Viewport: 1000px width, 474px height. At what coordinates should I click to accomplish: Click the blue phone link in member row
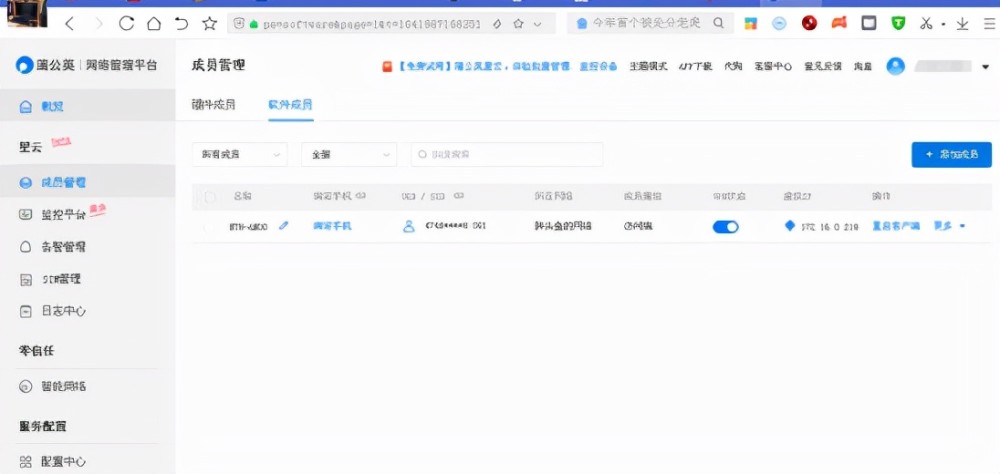click(332, 226)
